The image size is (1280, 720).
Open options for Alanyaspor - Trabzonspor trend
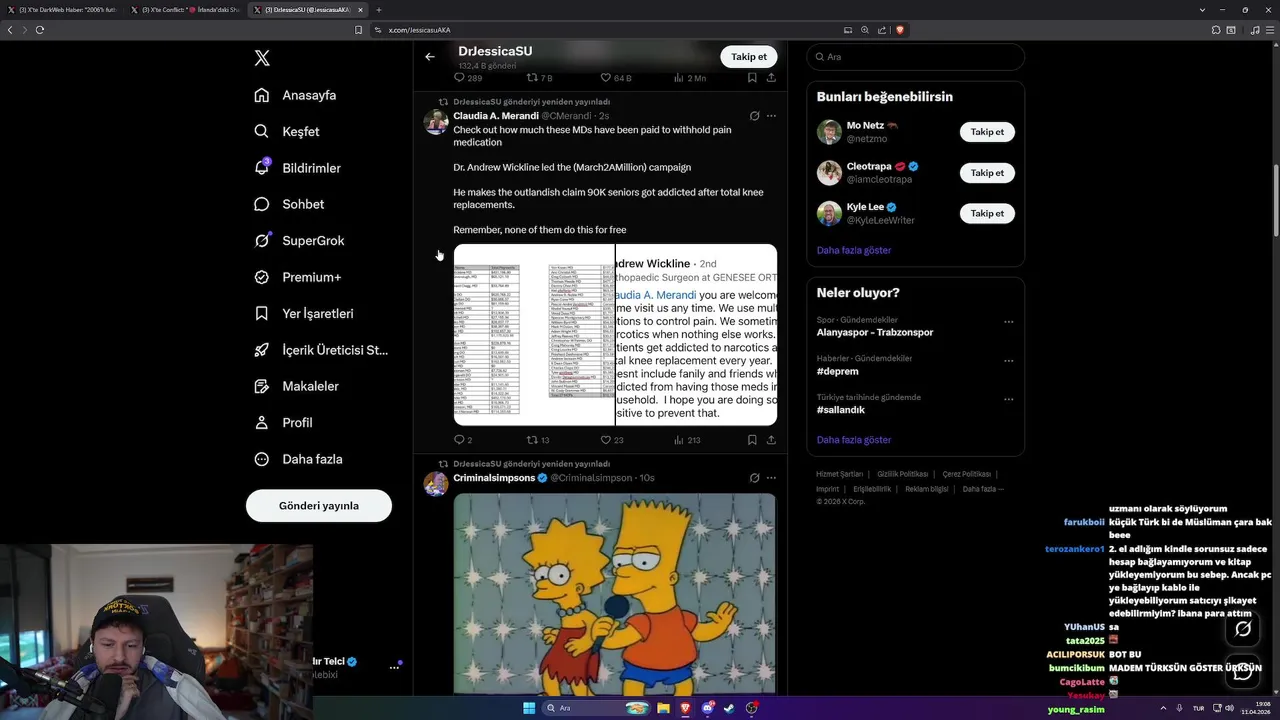pyautogui.click(x=1008, y=322)
